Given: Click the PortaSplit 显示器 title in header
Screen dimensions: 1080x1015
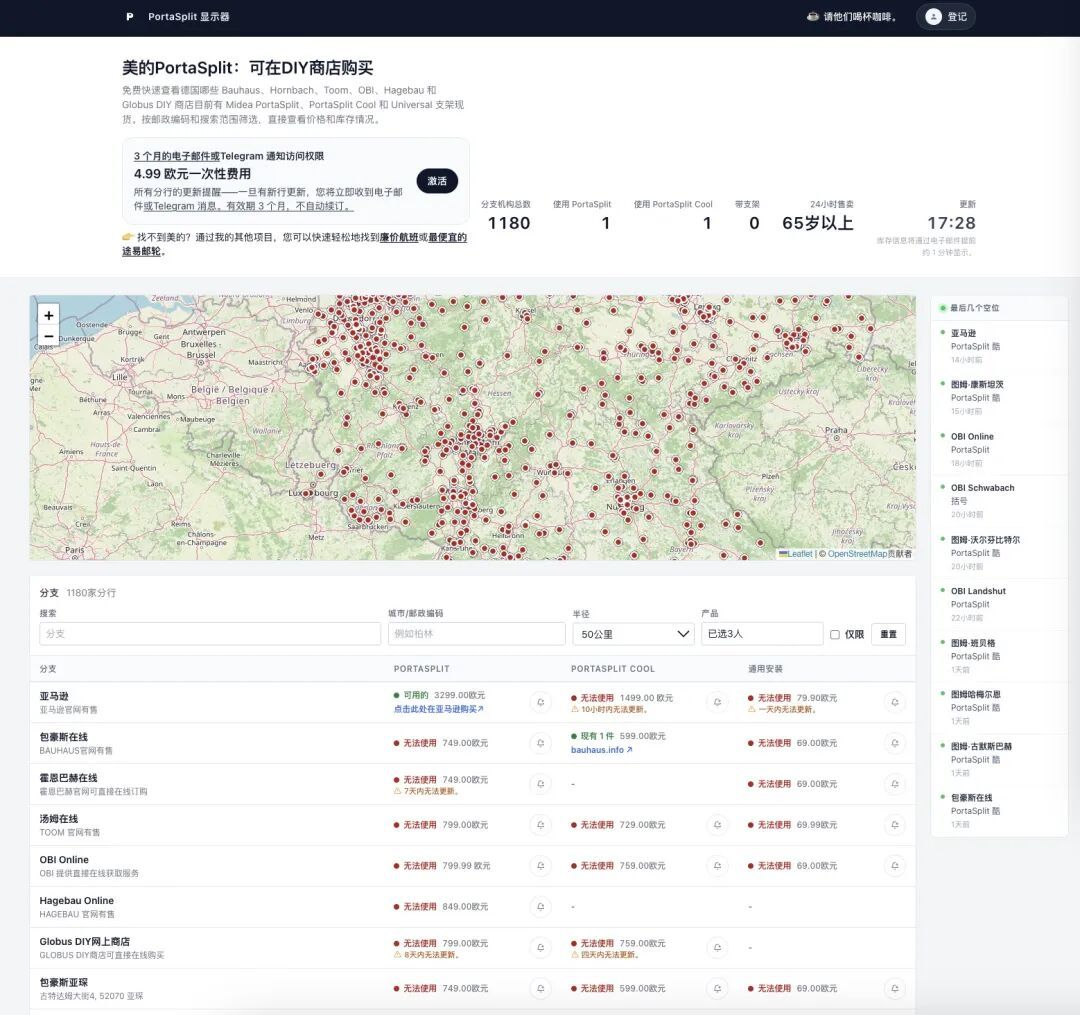Looking at the screenshot, I should pos(189,17).
